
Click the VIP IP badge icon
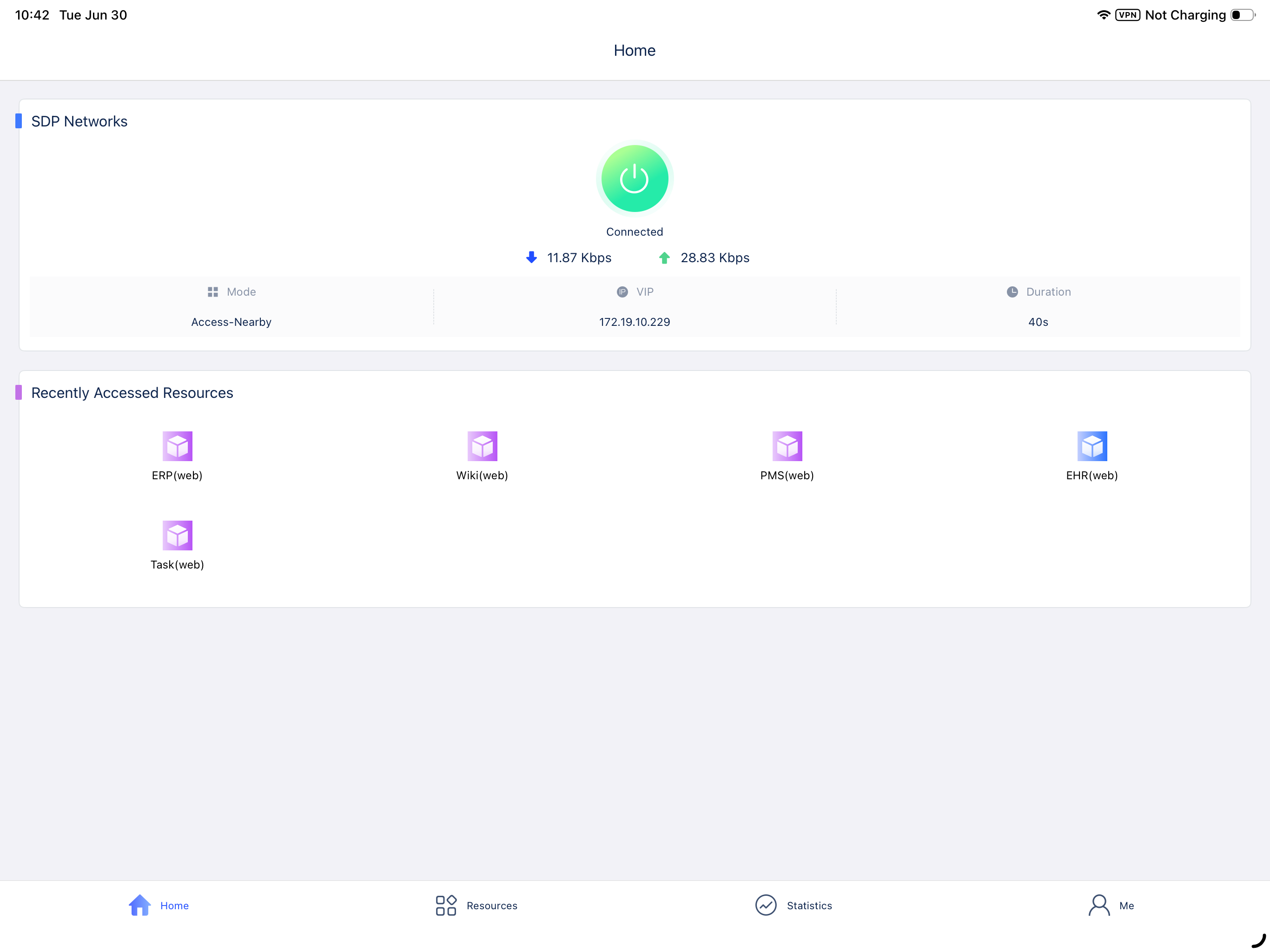[x=622, y=292]
